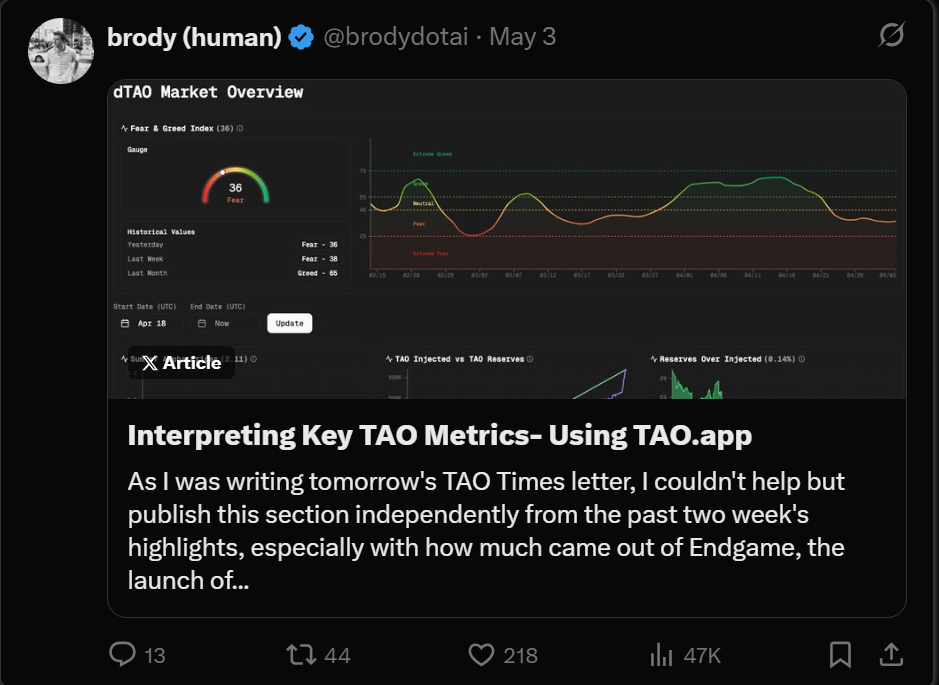
Task: Like the post with heart icon
Action: [481, 655]
